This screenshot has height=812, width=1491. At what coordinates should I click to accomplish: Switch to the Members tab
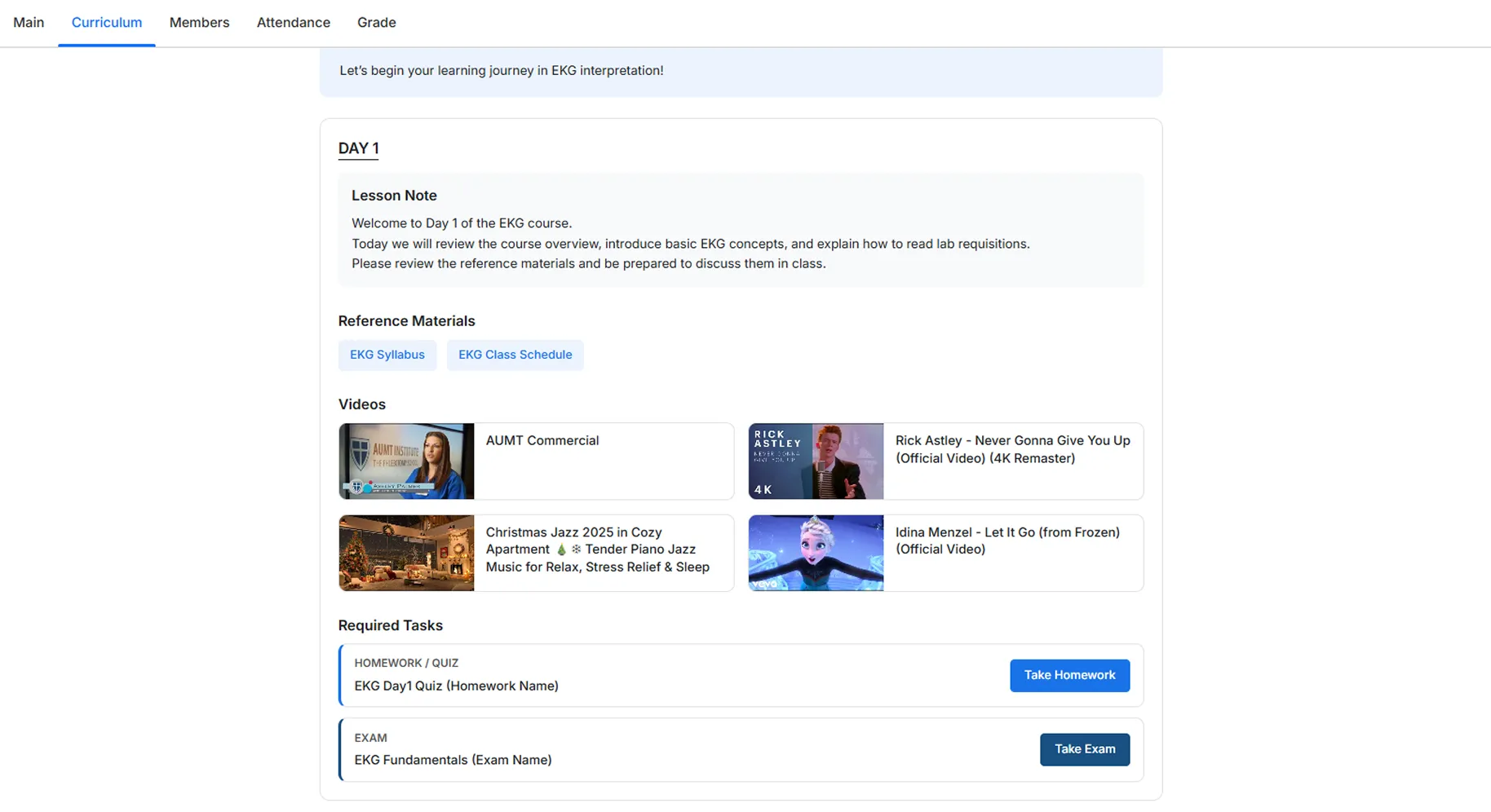199,23
